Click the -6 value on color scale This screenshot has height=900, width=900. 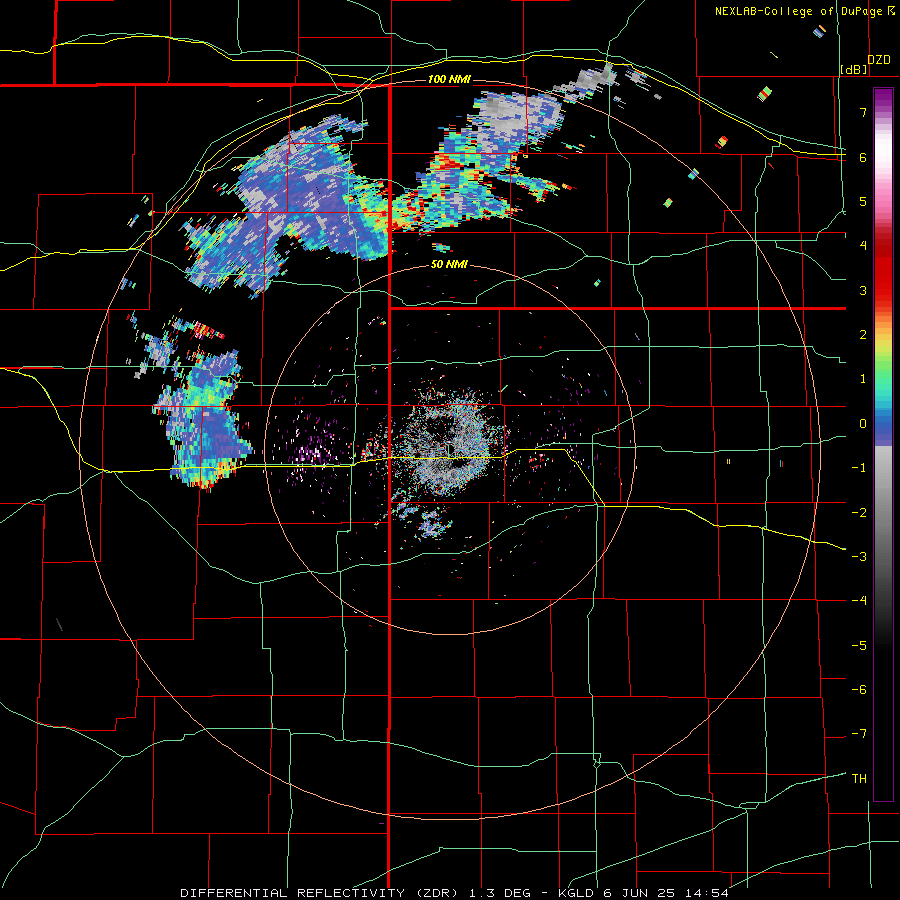(859, 690)
